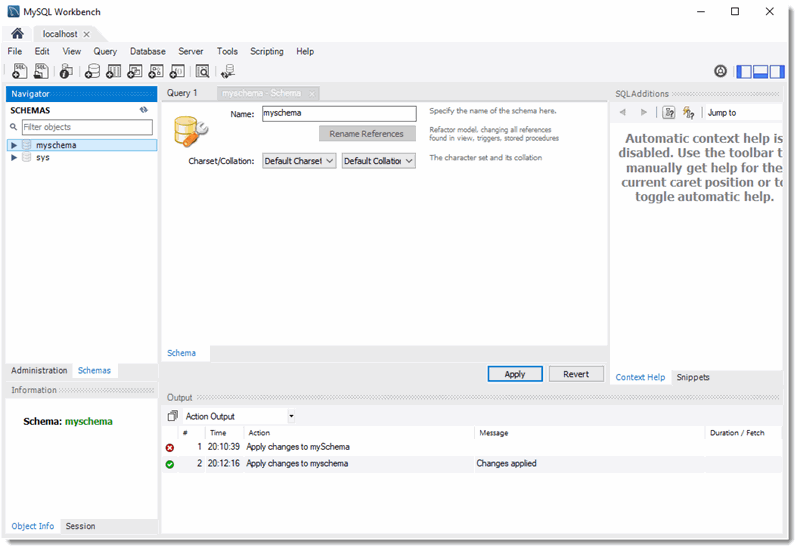Get context help for caret position

coord(668,112)
